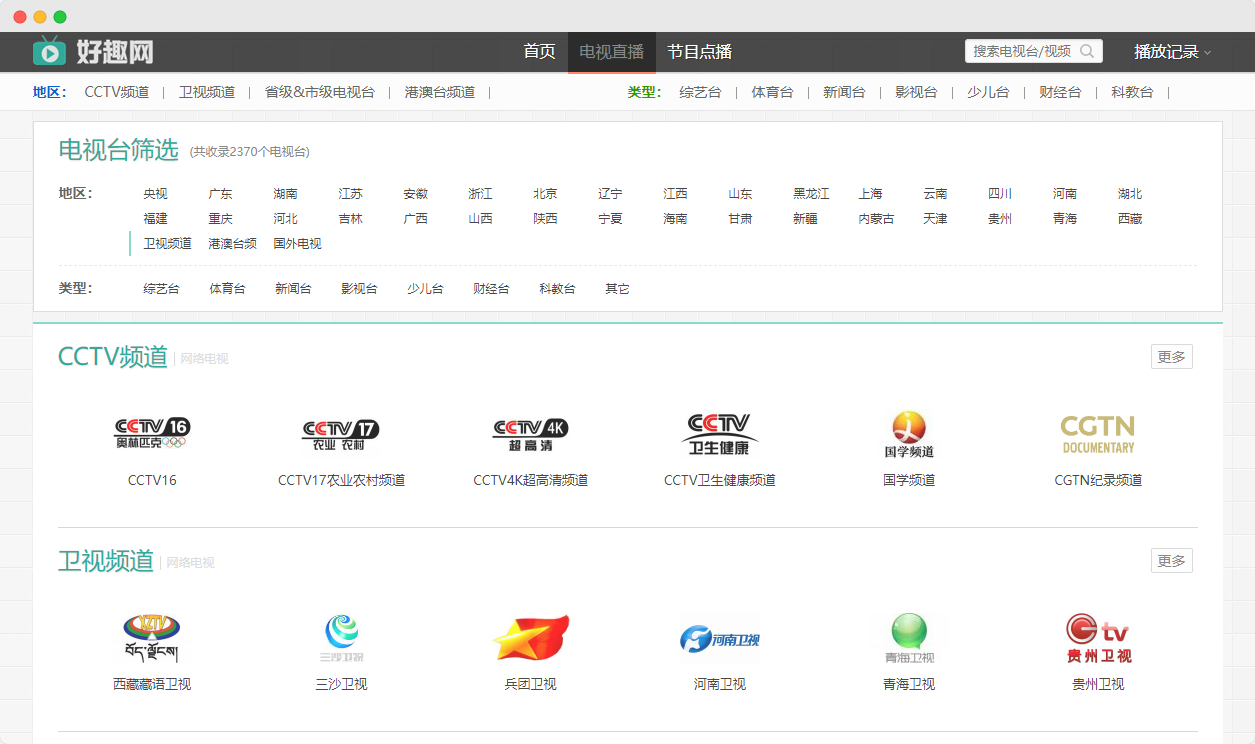Filter region by 新疆
1255x744 pixels.
805,219
